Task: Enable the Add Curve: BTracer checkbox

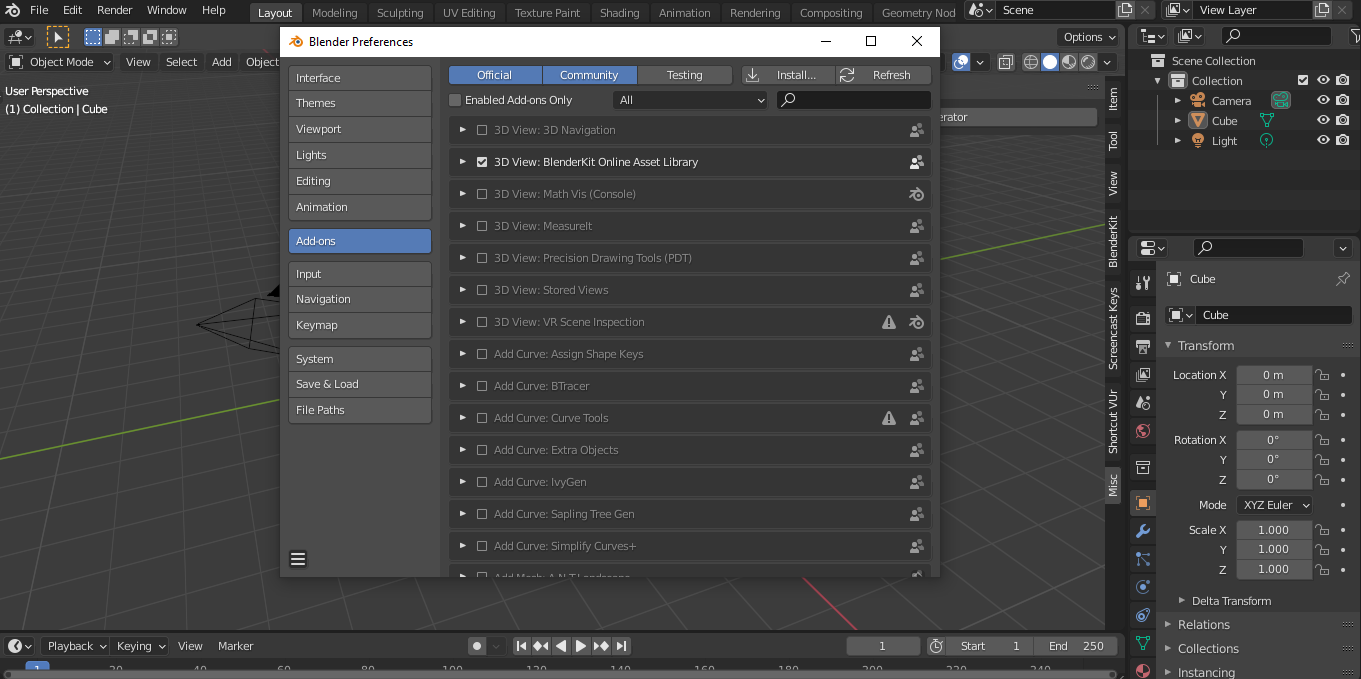Action: point(482,386)
